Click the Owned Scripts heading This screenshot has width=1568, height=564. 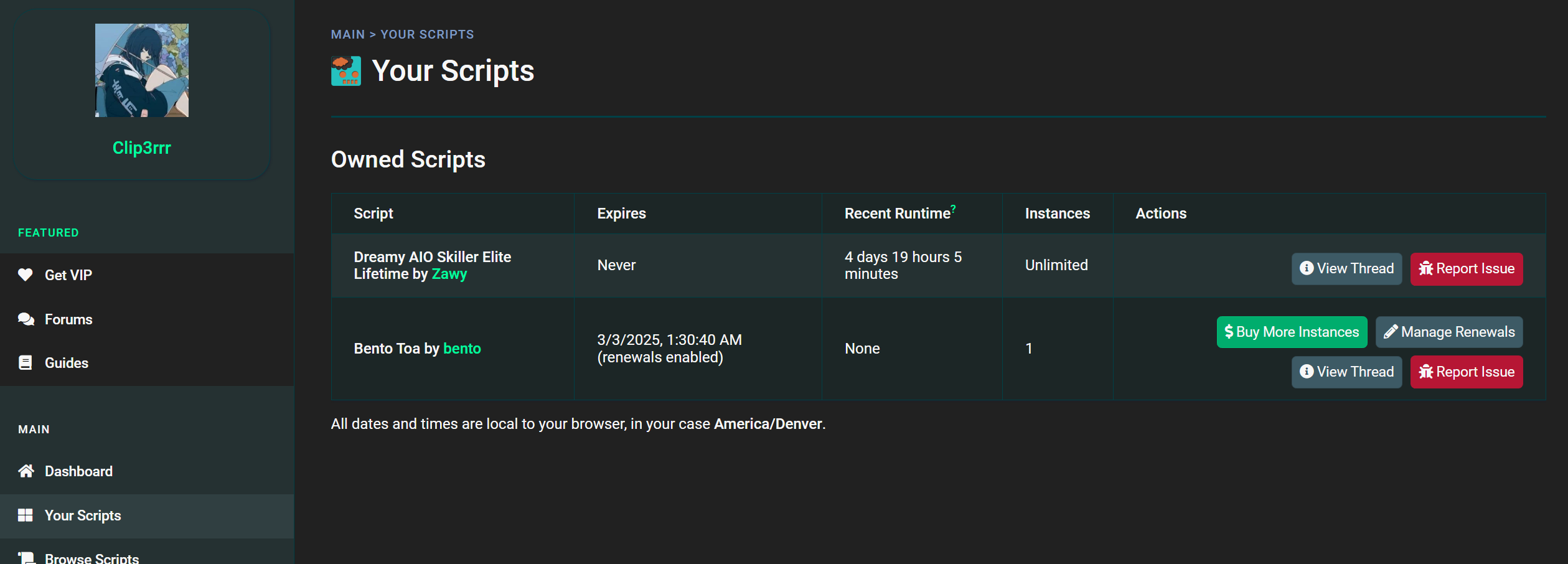tap(408, 159)
